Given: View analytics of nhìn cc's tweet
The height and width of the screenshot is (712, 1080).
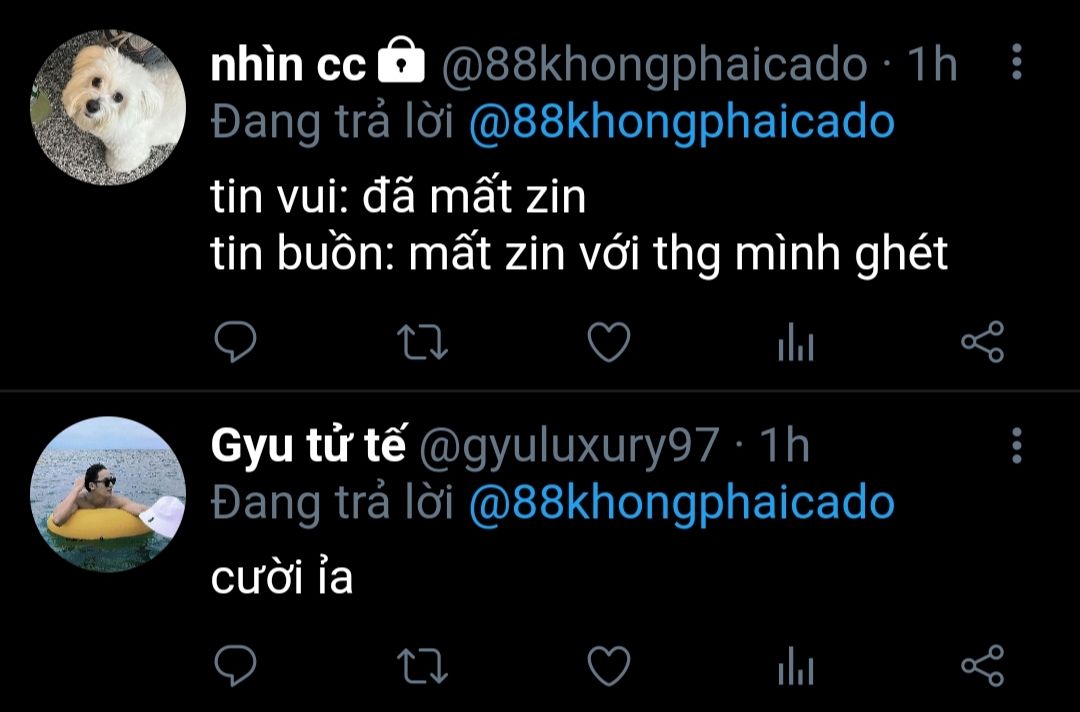Looking at the screenshot, I should 796,342.
